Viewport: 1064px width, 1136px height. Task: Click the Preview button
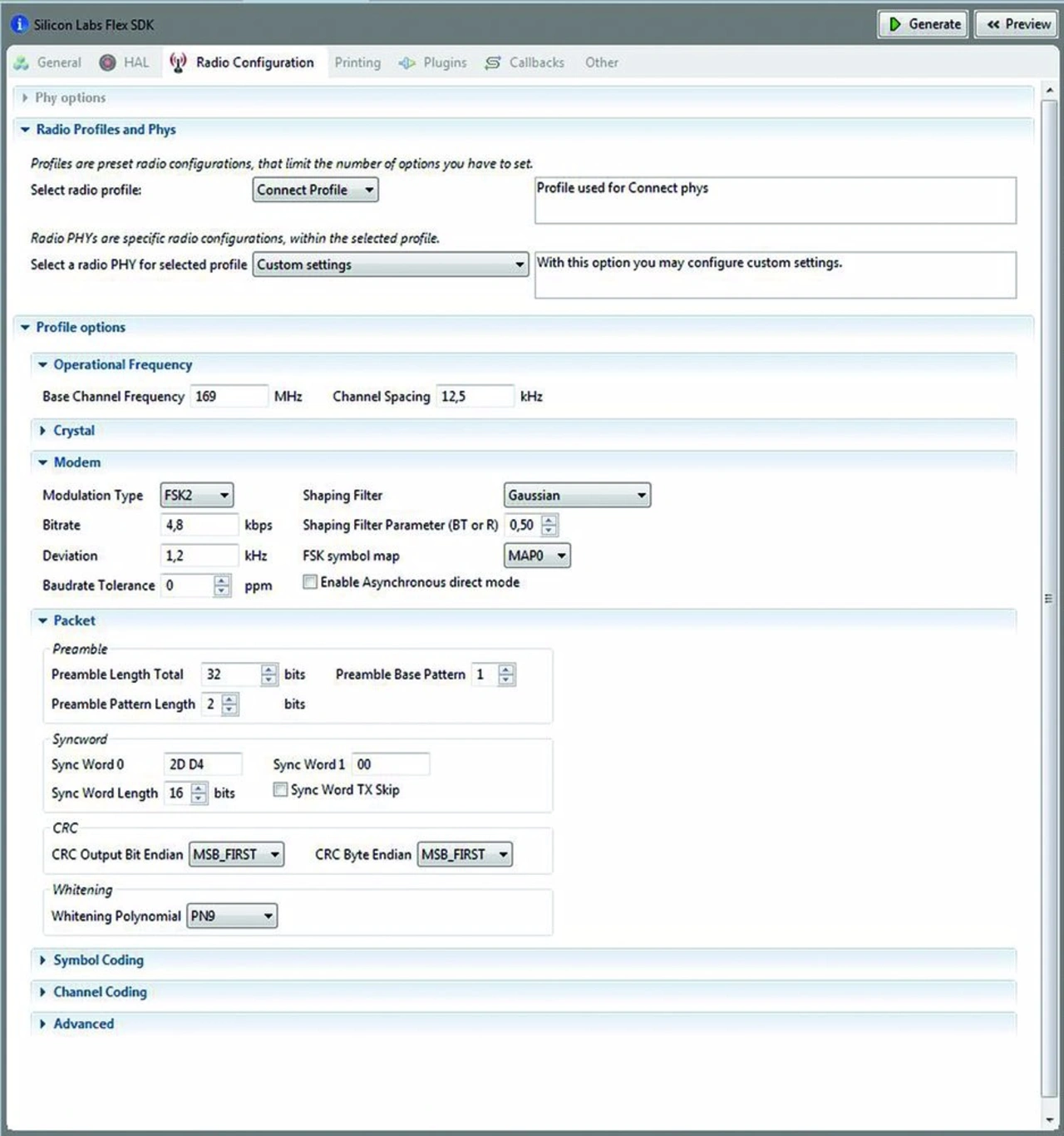point(1018,24)
